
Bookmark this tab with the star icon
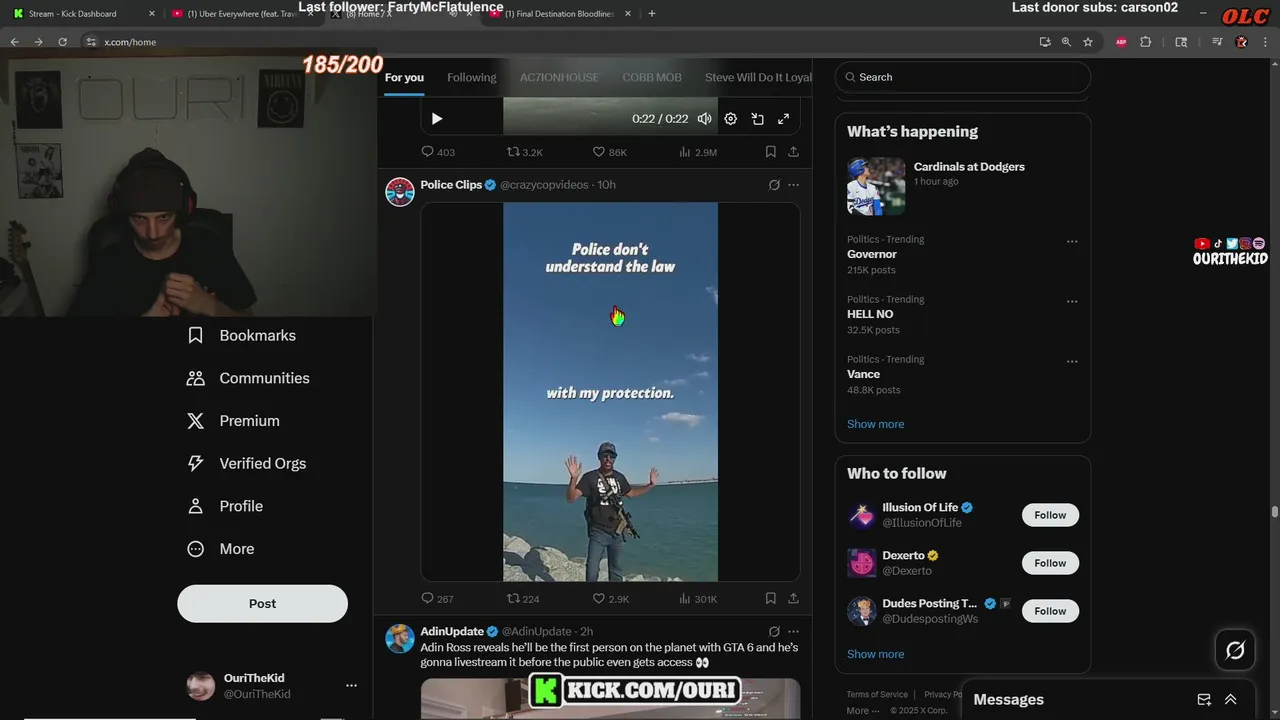[x=1088, y=42]
